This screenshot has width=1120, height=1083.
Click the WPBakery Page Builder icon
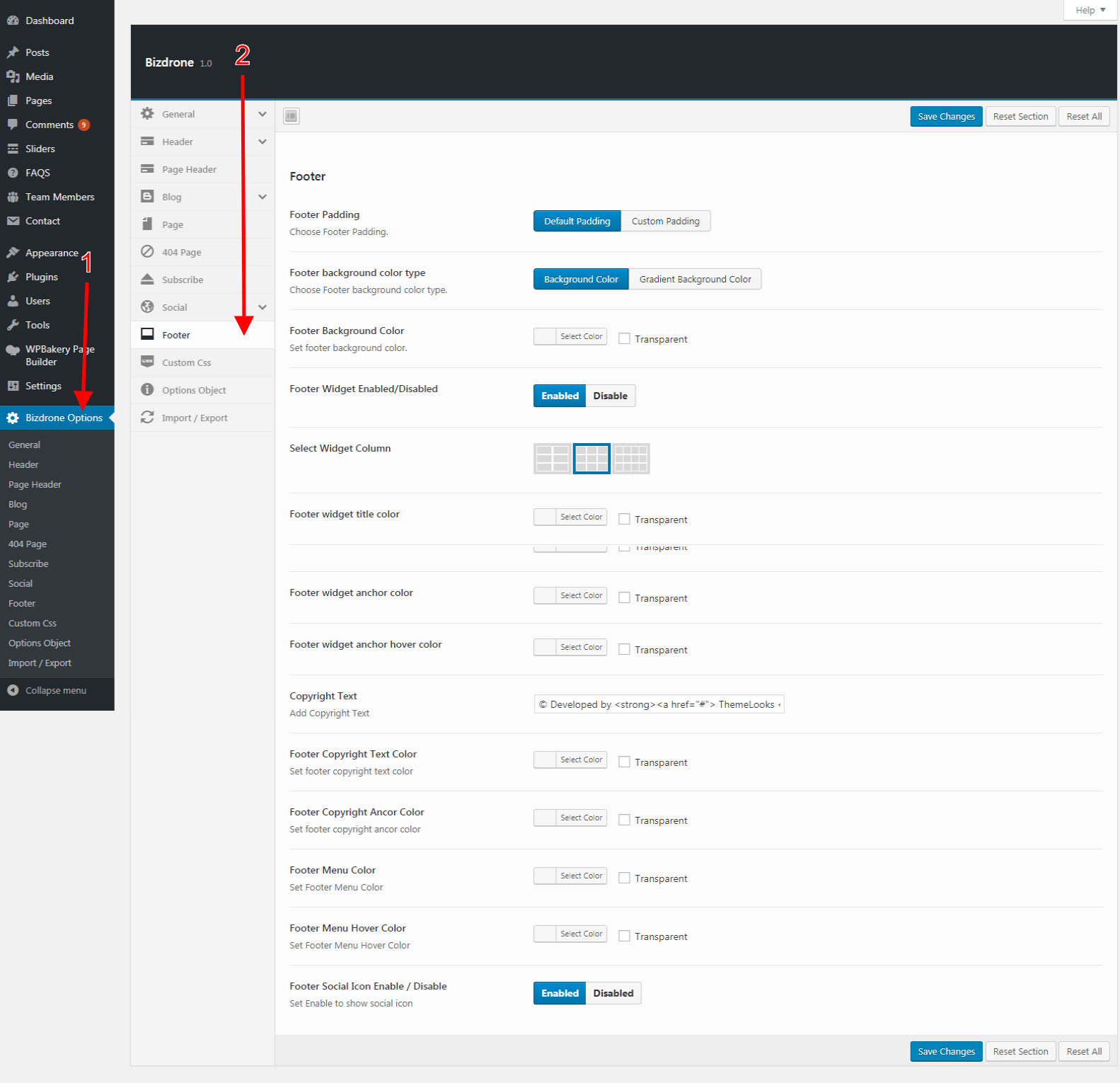click(13, 350)
